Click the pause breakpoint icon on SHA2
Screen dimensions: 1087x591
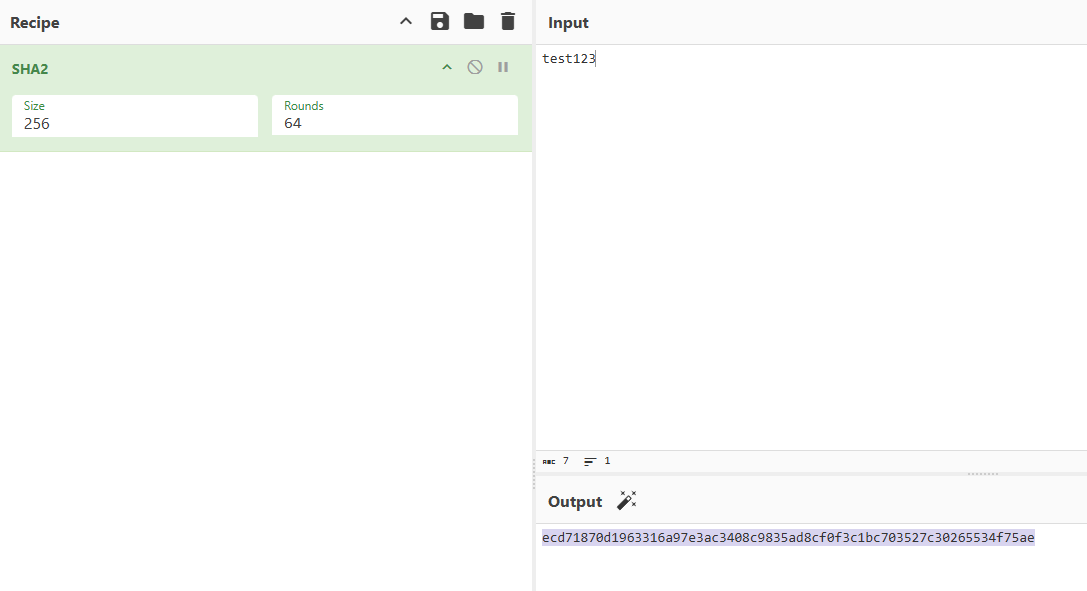pyautogui.click(x=503, y=67)
